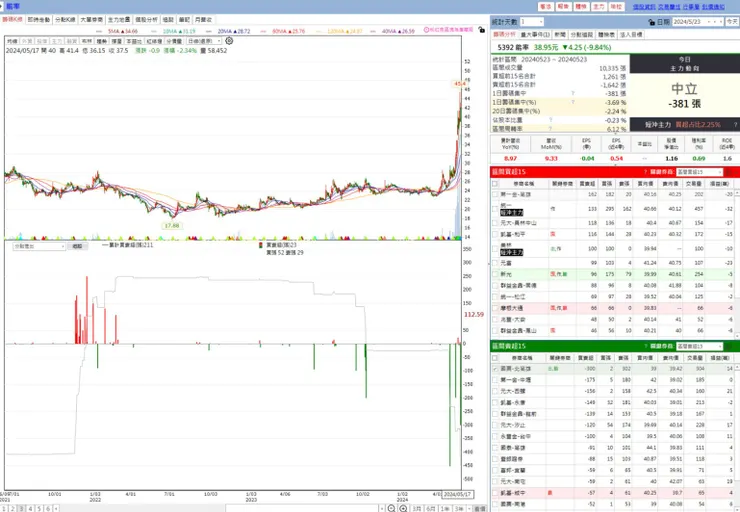Check the select-all box in 買超 table header
Screen dimensions: 740x512
[495, 184]
